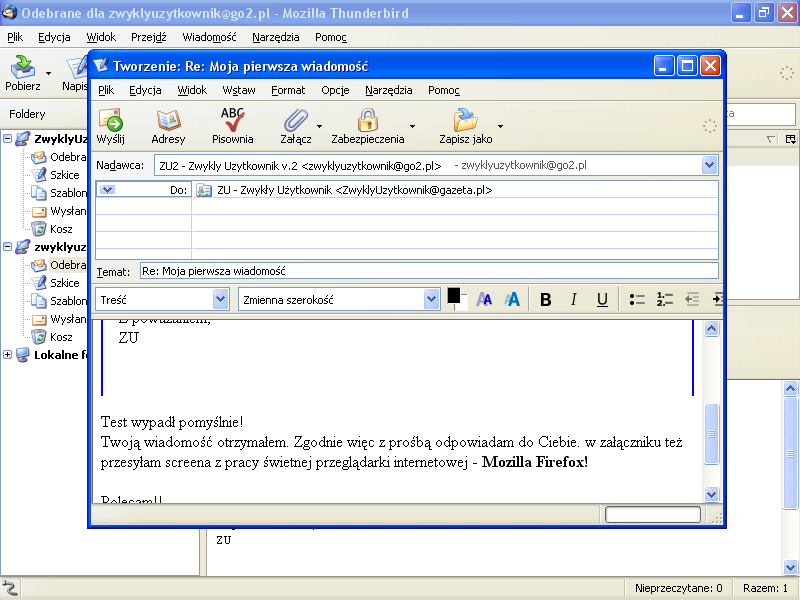Open the Zapisz jako dropdown arrow
Viewport: 800px width, 600px height.
point(501,126)
